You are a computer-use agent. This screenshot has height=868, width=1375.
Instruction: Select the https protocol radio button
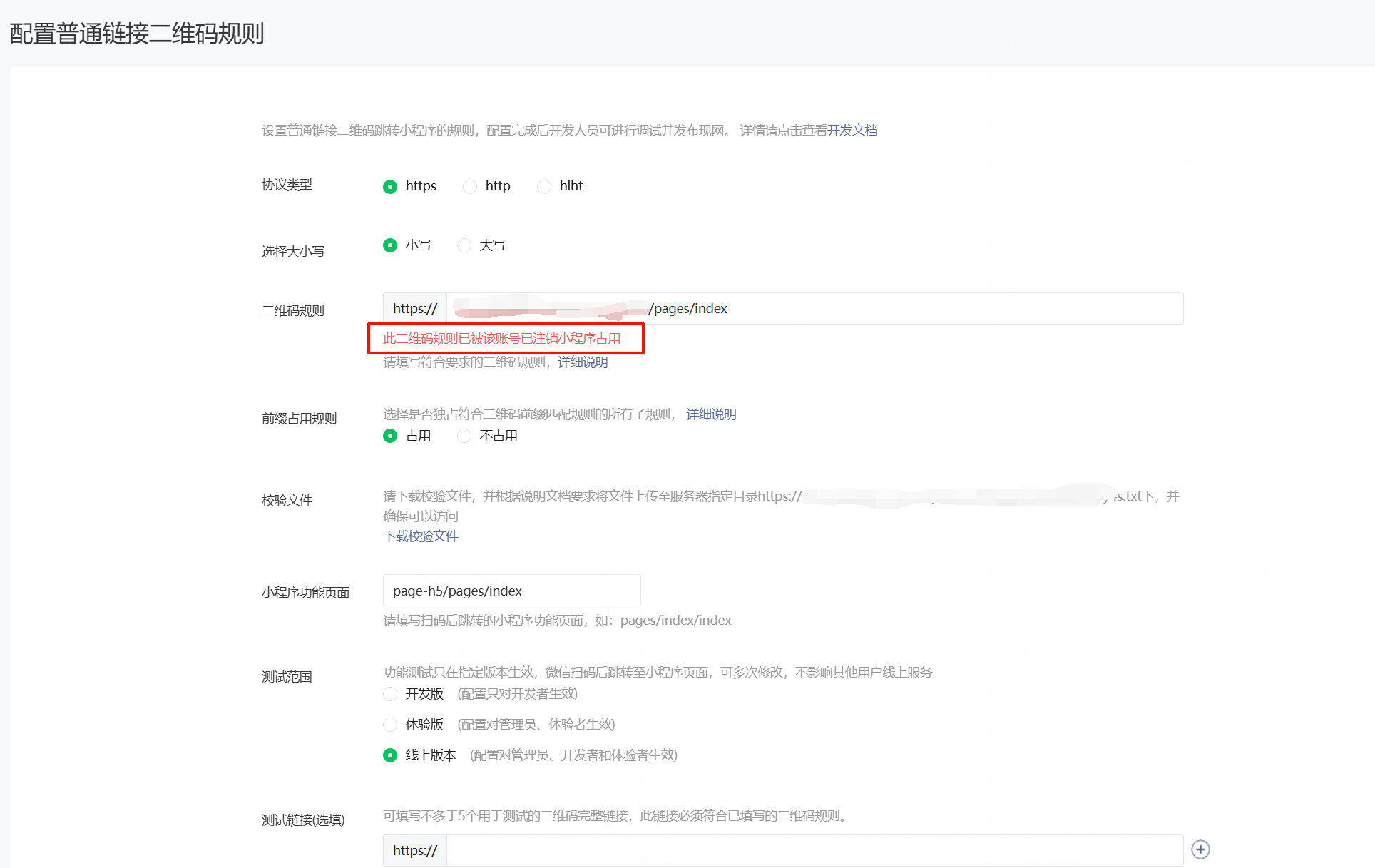click(x=390, y=187)
